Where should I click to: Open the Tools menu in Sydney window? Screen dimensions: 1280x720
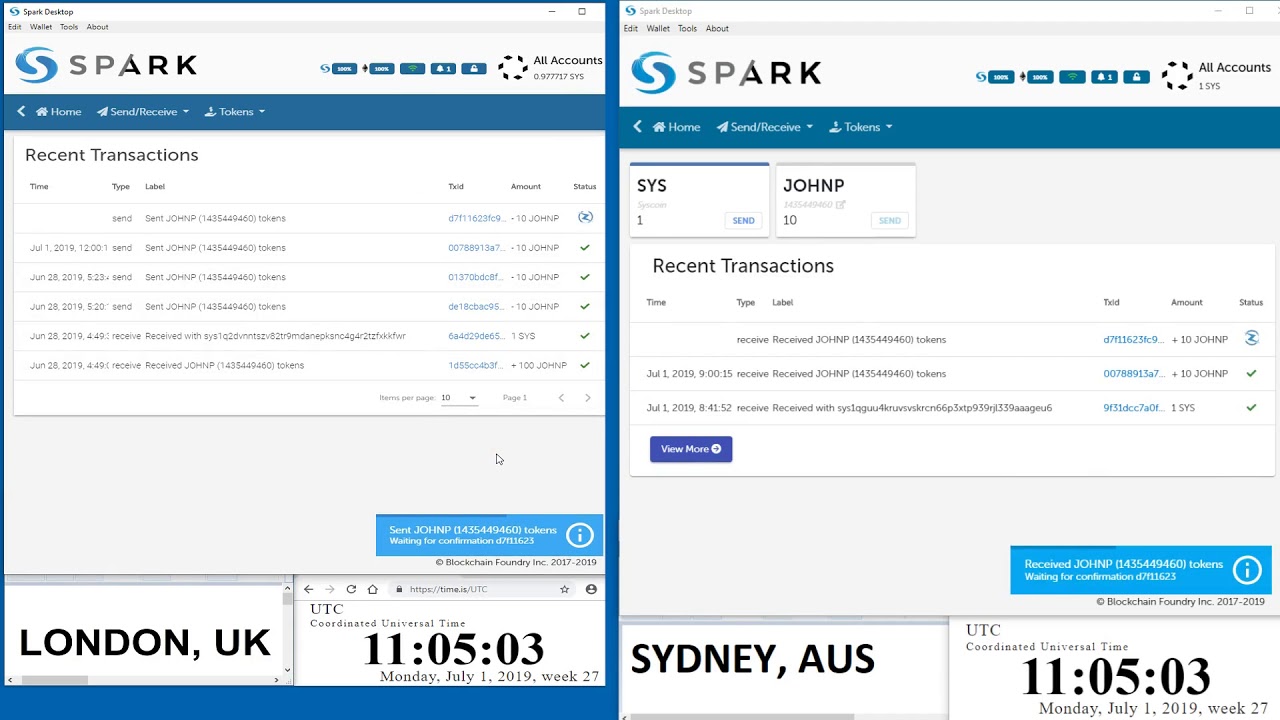click(687, 28)
